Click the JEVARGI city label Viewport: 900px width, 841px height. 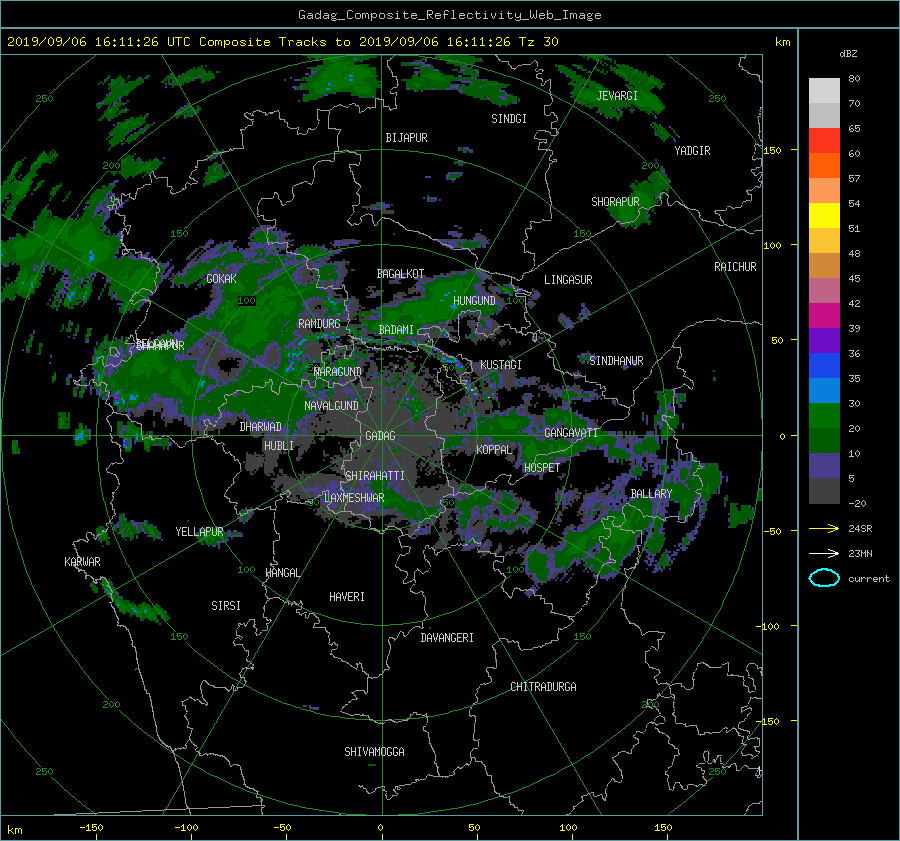(617, 96)
